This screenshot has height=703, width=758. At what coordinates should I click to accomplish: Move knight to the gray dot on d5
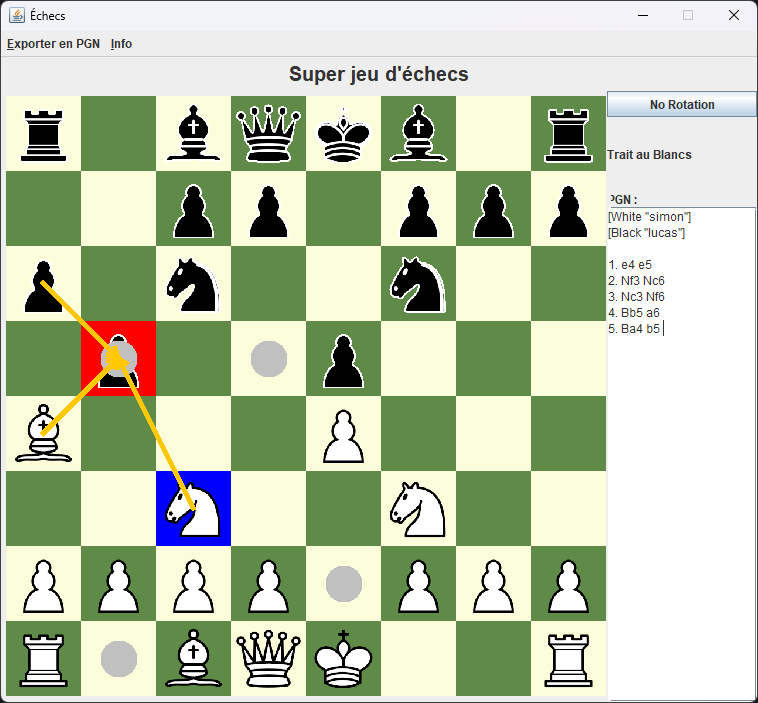(268, 359)
